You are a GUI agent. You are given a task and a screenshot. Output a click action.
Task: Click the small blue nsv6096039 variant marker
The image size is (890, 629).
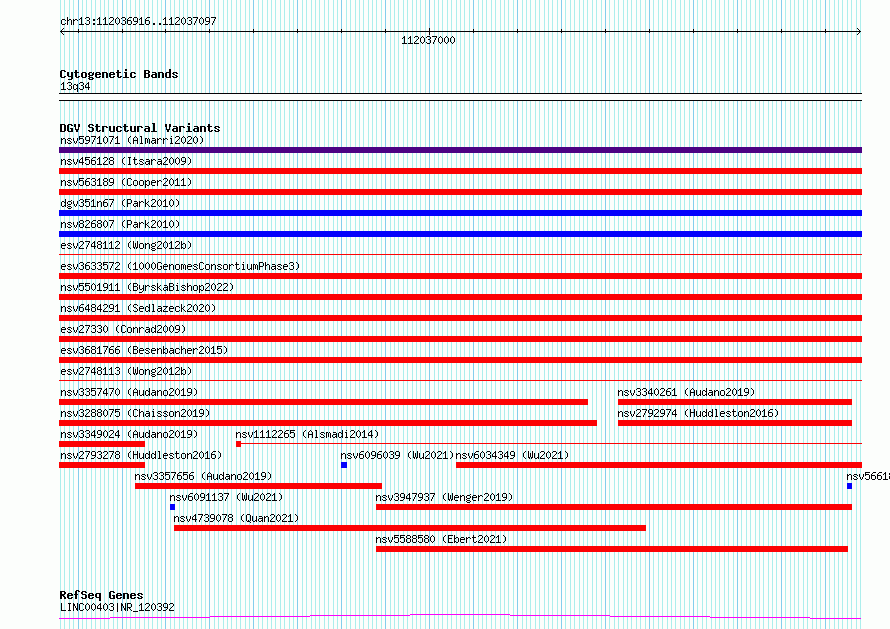(x=344, y=465)
